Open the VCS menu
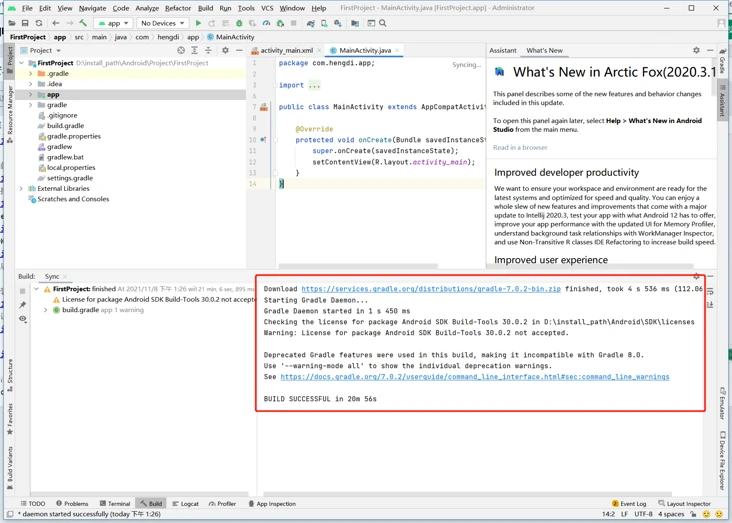732x523 pixels. (x=267, y=8)
